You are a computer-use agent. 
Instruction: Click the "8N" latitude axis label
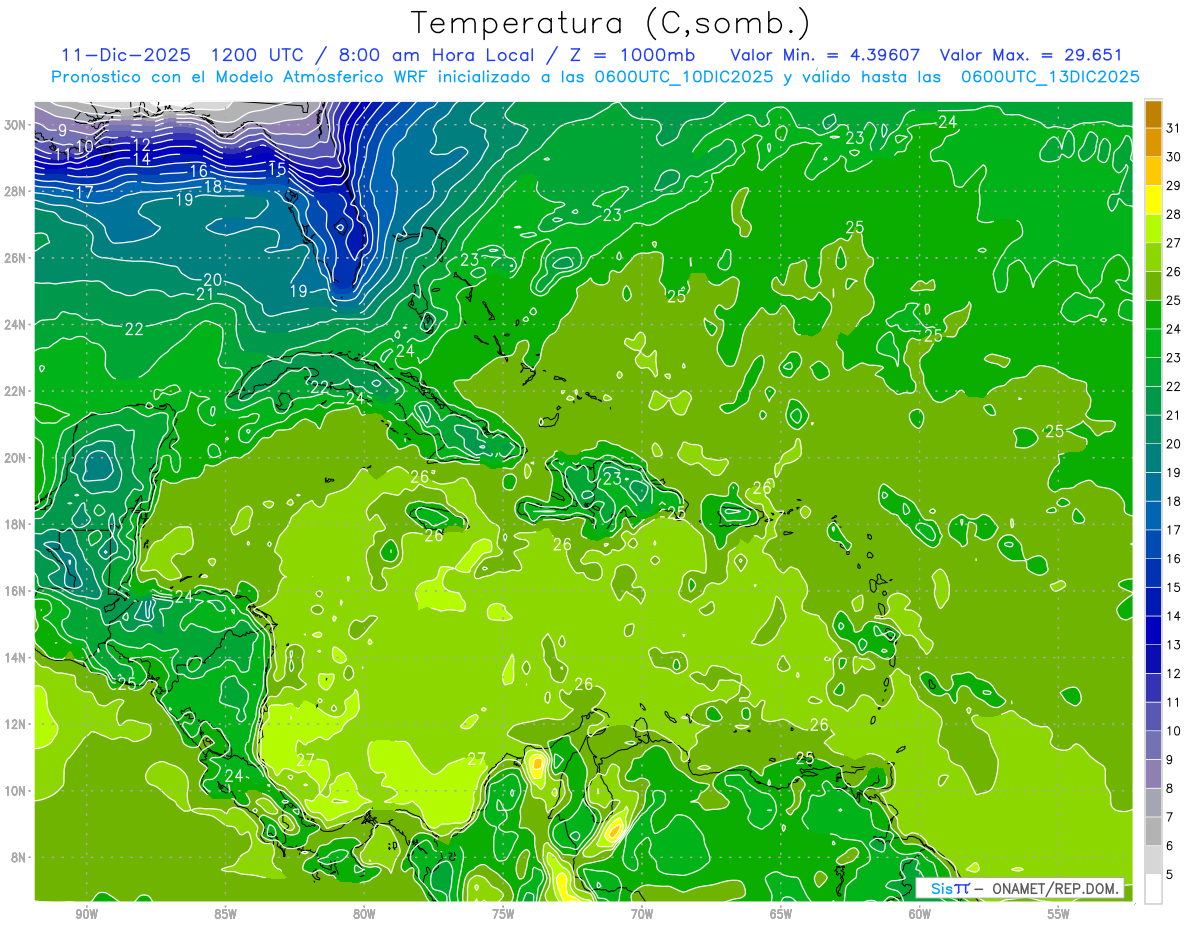point(20,858)
